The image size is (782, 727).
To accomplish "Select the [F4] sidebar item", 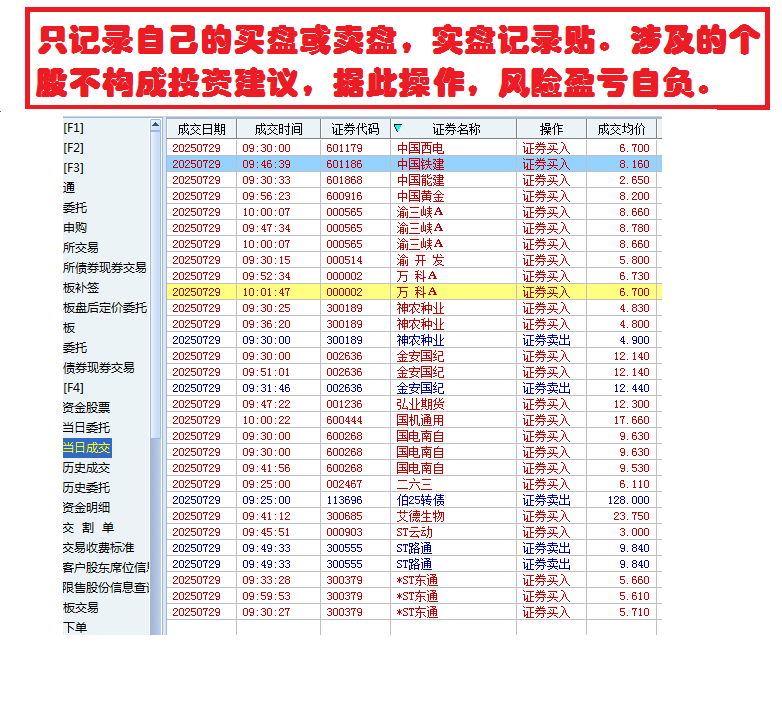I will point(73,388).
